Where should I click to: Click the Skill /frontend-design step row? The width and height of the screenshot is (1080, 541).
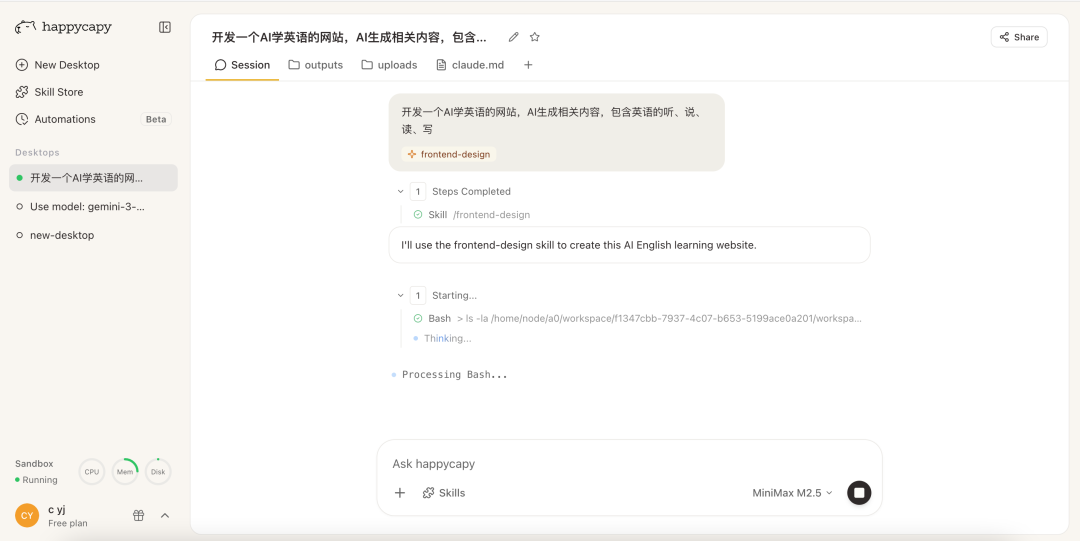(x=472, y=215)
